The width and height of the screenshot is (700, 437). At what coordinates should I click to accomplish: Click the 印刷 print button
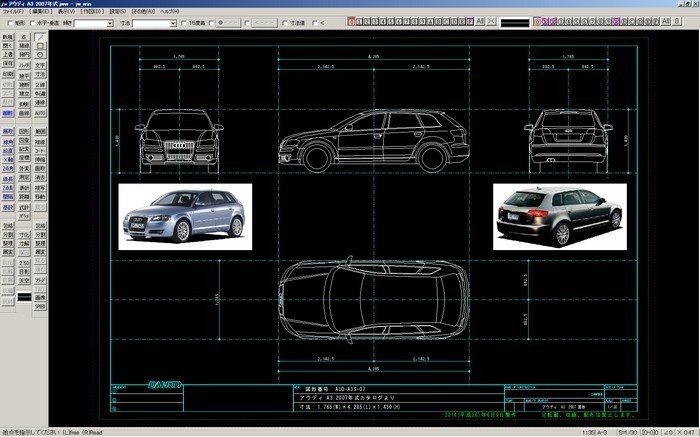(8, 74)
